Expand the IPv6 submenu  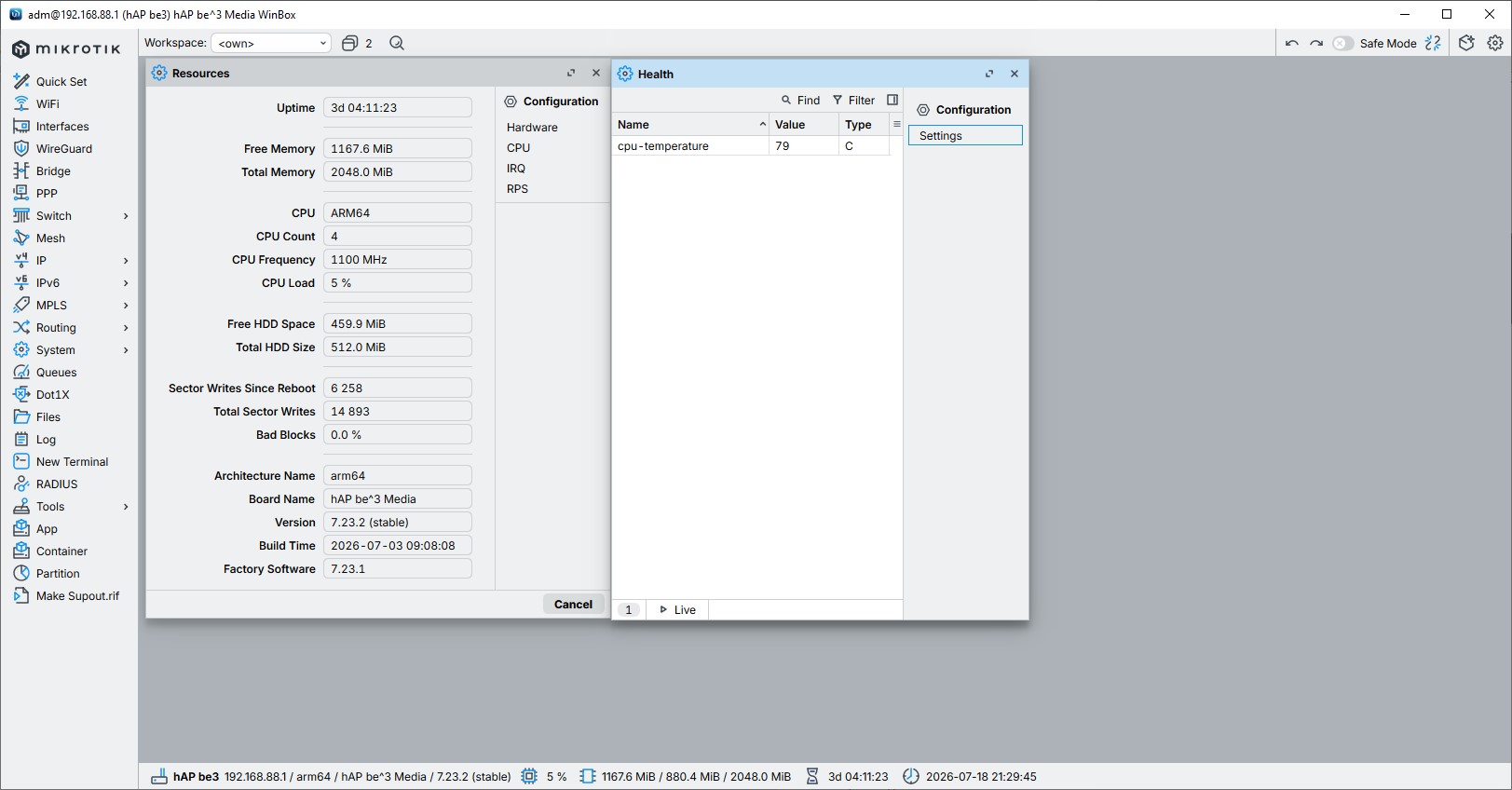126,283
